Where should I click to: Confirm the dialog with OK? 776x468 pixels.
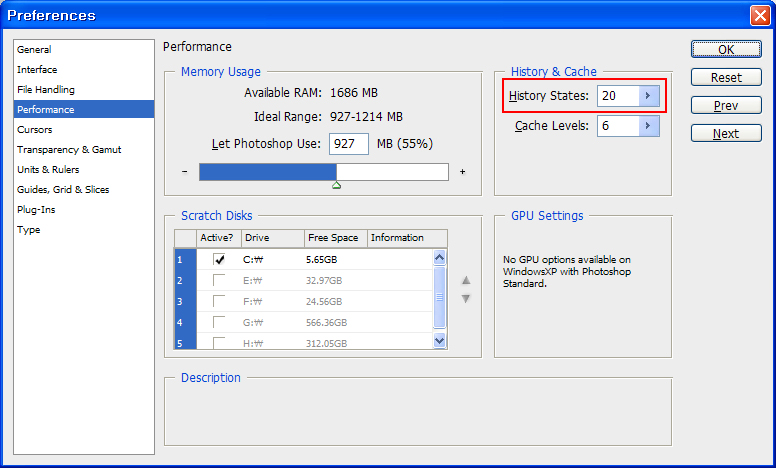[726, 49]
